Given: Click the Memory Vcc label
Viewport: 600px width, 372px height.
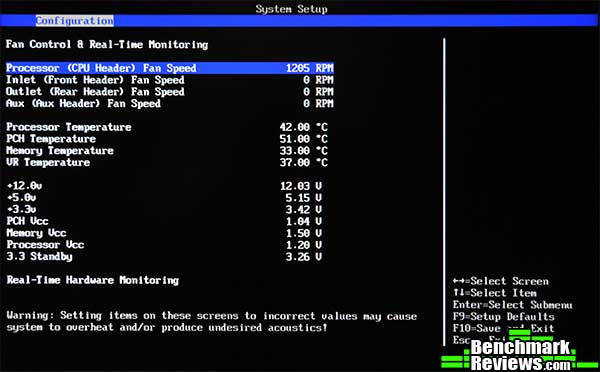Looking at the screenshot, I should pos(36,233).
